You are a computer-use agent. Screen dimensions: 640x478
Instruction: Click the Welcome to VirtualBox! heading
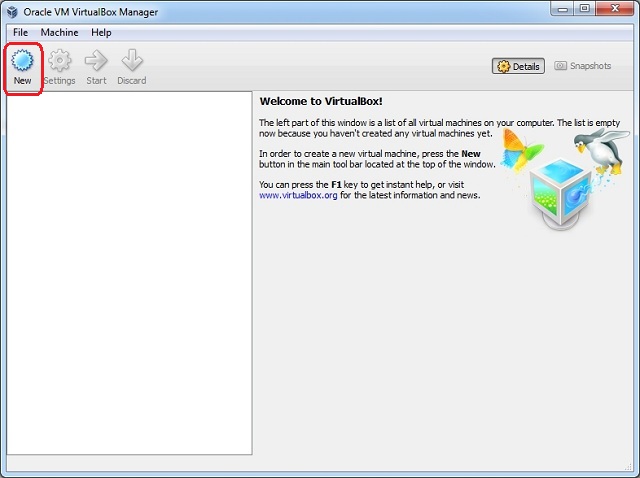click(x=321, y=101)
